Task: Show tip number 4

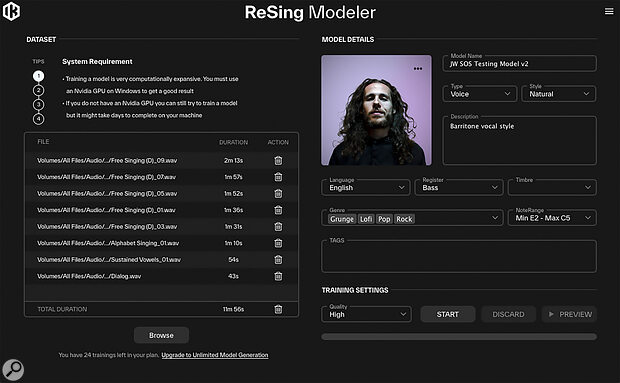Action: pyautogui.click(x=38, y=119)
